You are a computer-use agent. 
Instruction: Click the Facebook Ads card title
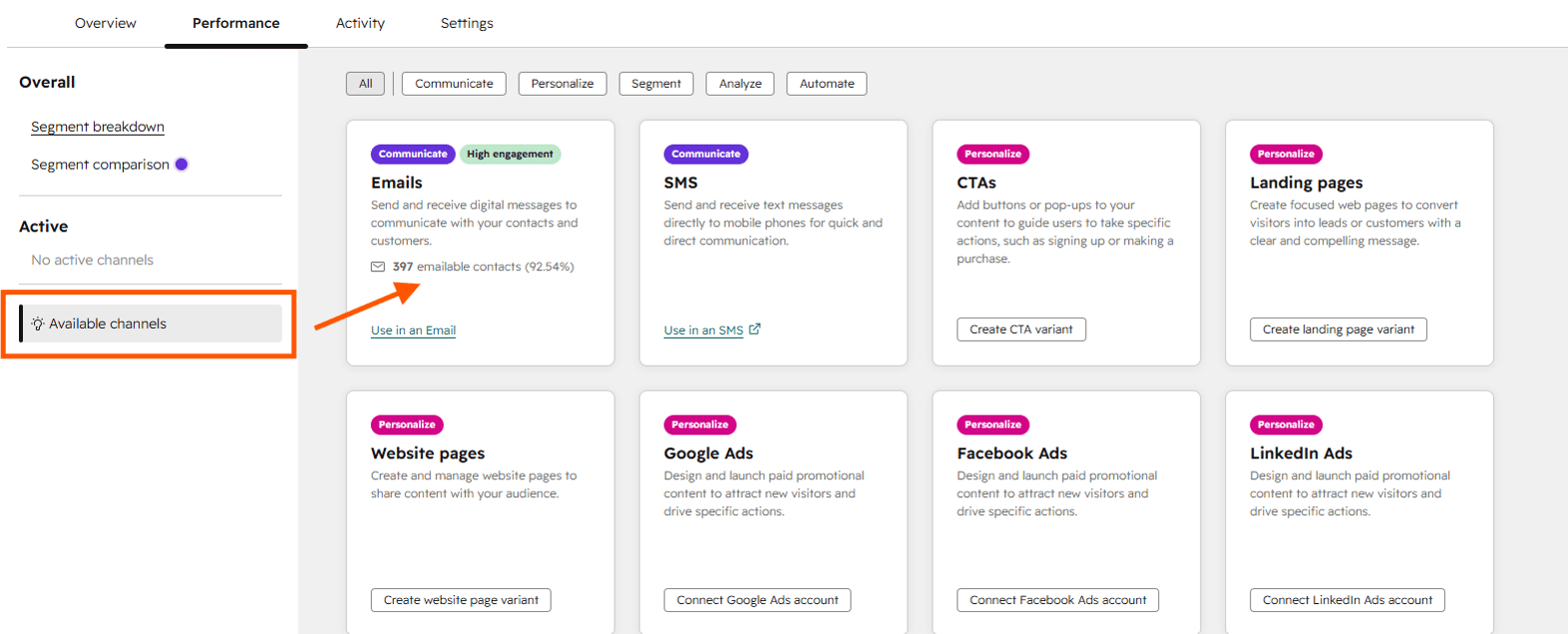1012,454
